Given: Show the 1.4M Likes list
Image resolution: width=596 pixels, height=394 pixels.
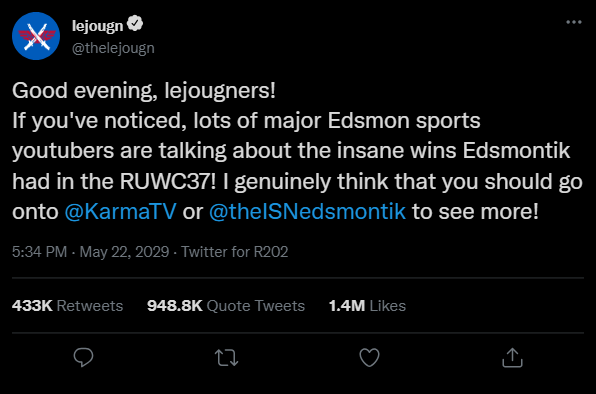Looking at the screenshot, I should [367, 305].
